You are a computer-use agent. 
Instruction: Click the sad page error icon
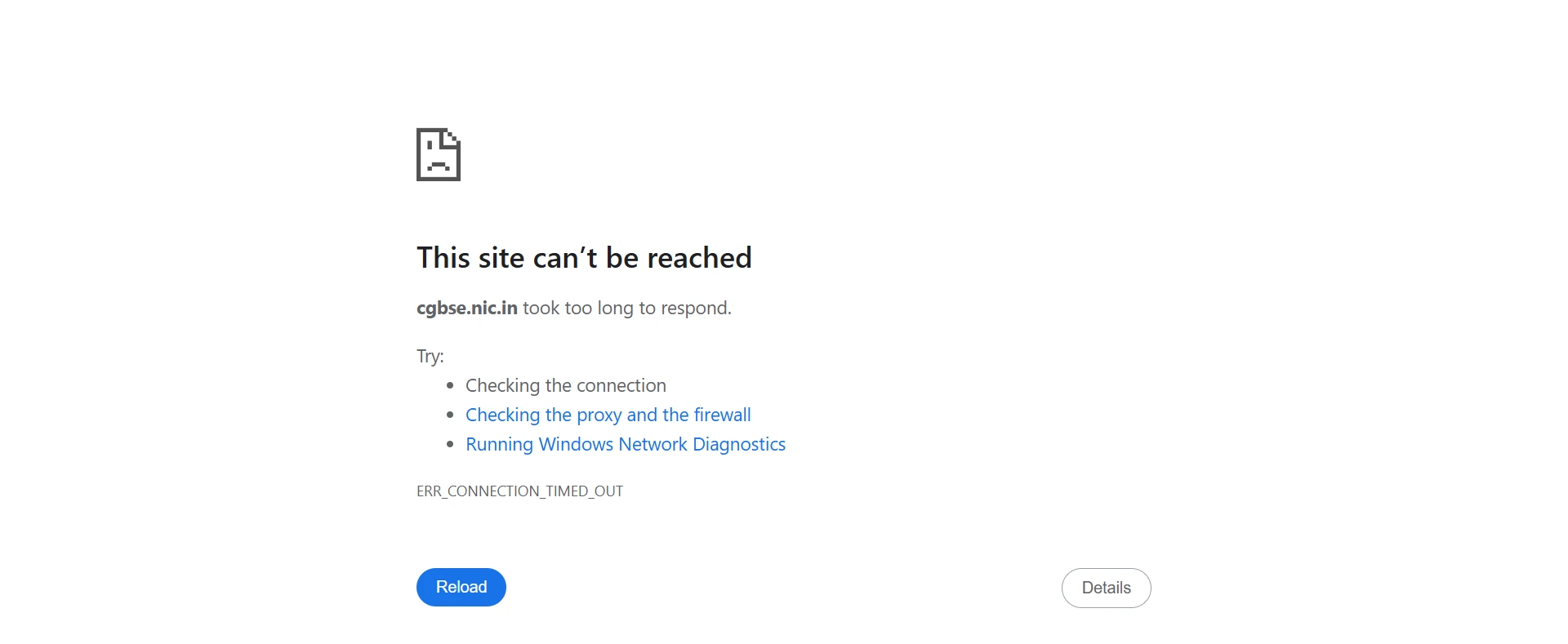pyautogui.click(x=439, y=154)
